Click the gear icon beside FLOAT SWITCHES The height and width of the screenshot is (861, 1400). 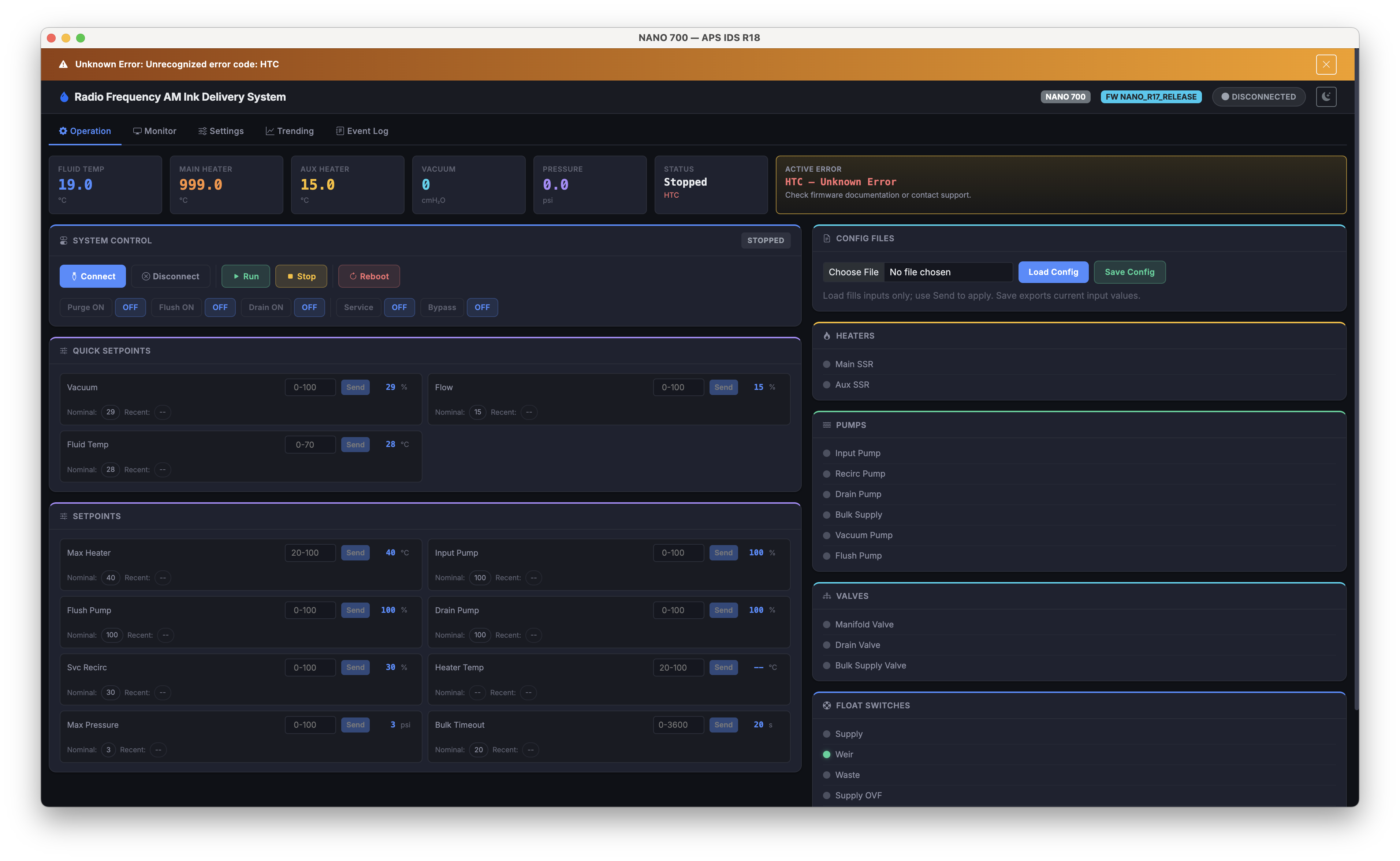pos(827,705)
